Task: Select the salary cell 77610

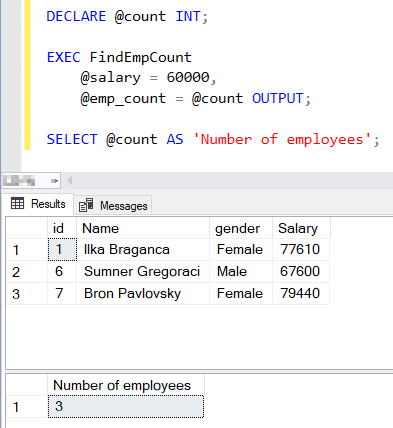Action: [x=301, y=250]
